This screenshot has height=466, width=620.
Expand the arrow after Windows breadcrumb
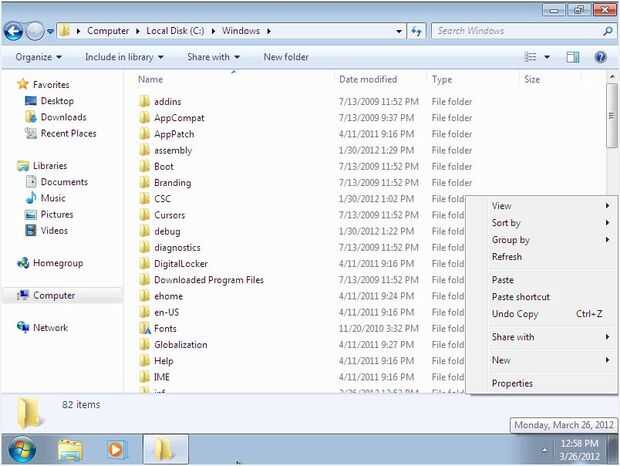coord(269,31)
